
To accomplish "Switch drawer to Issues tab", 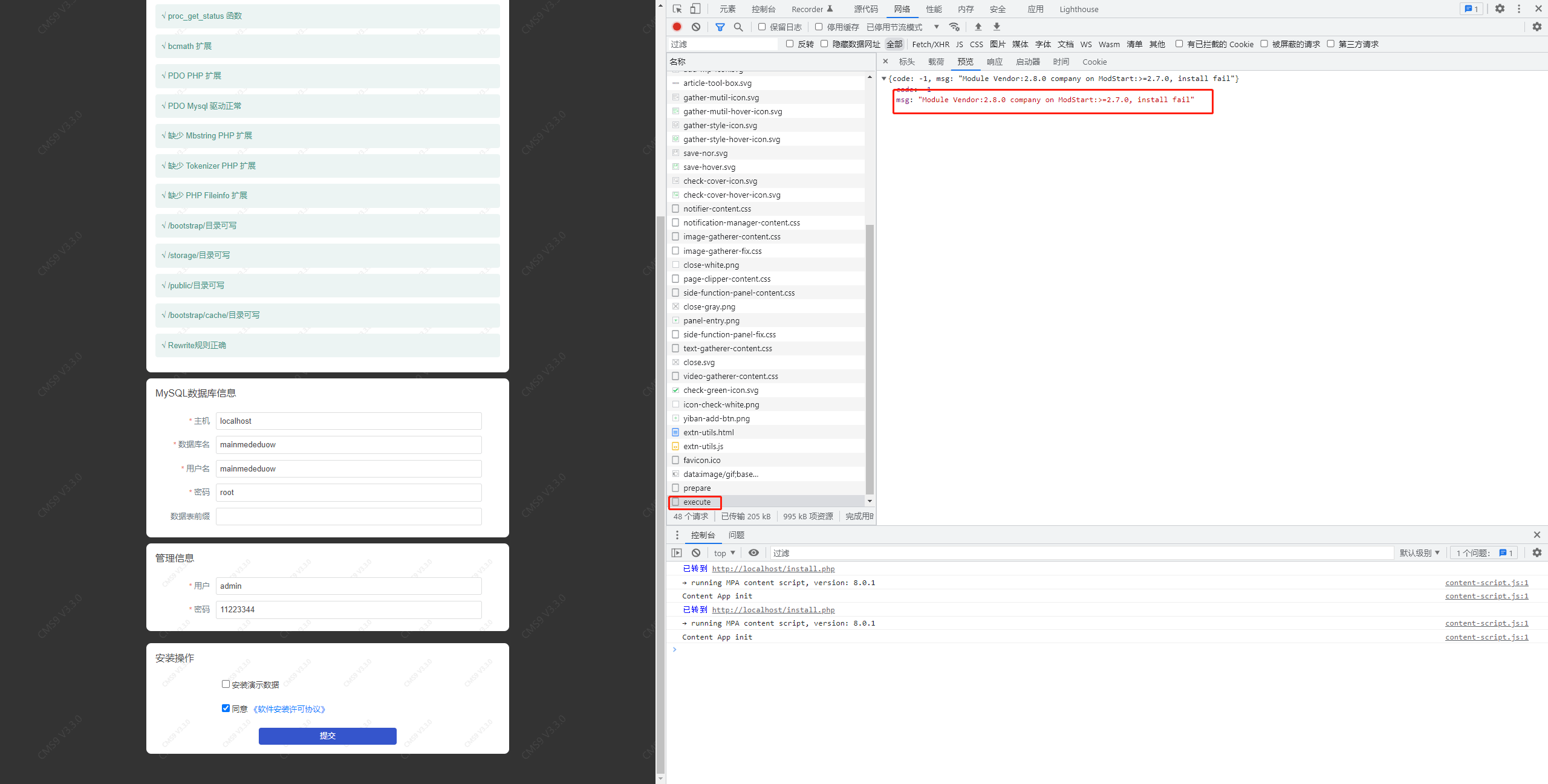I will 737,535.
